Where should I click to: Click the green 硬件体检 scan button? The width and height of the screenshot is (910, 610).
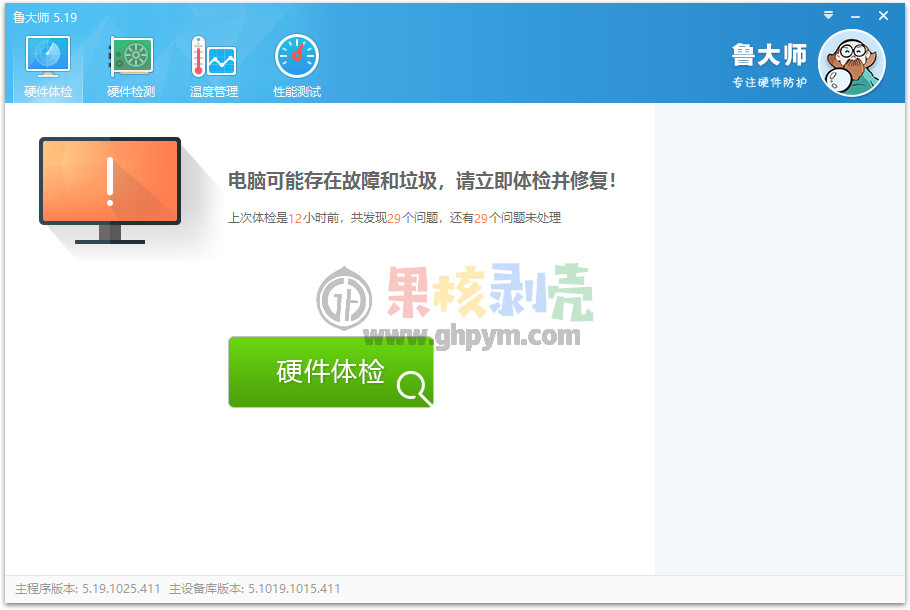(x=331, y=371)
